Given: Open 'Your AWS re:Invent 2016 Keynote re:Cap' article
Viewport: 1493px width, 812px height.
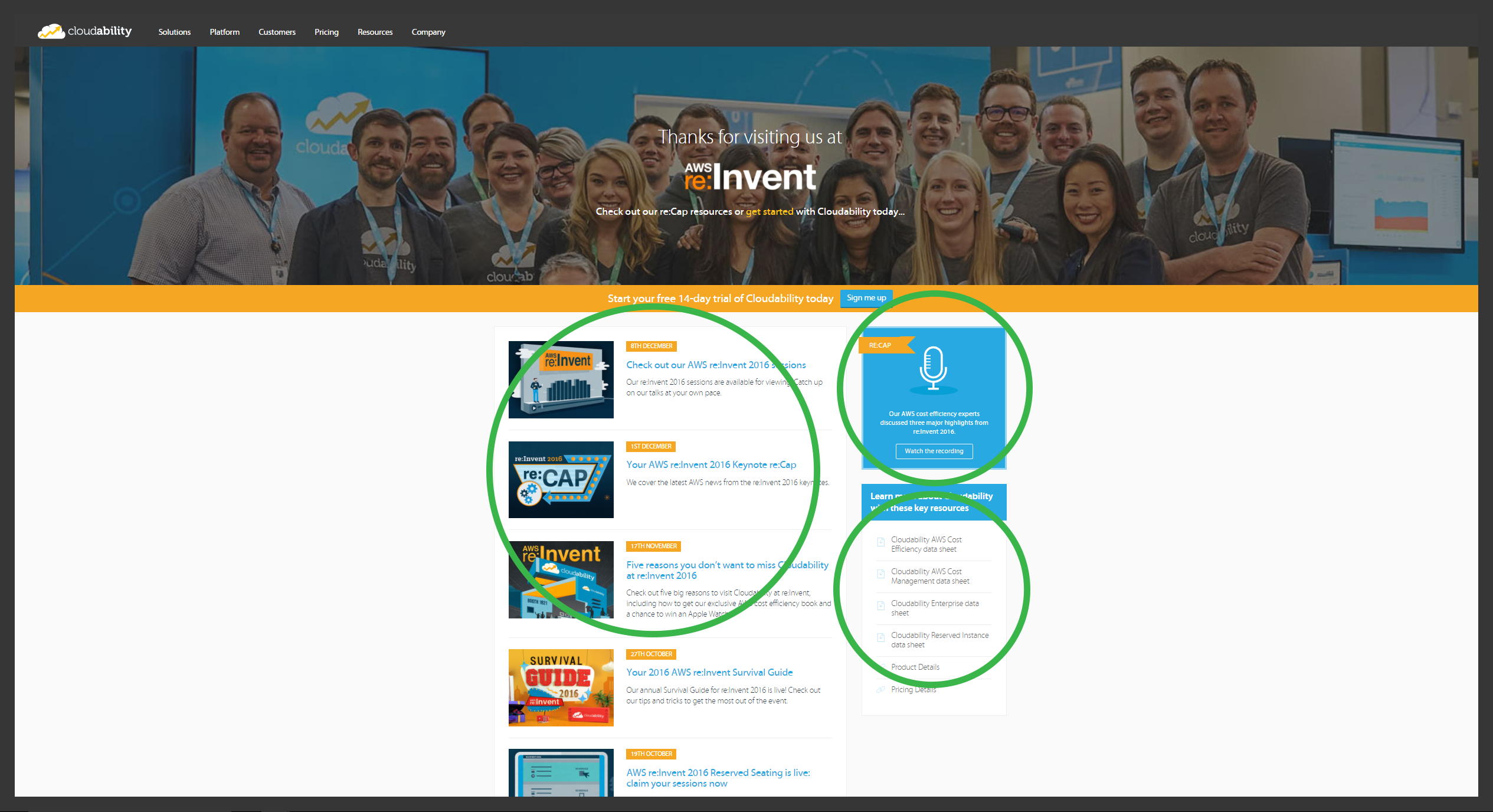Looking at the screenshot, I should [x=711, y=464].
